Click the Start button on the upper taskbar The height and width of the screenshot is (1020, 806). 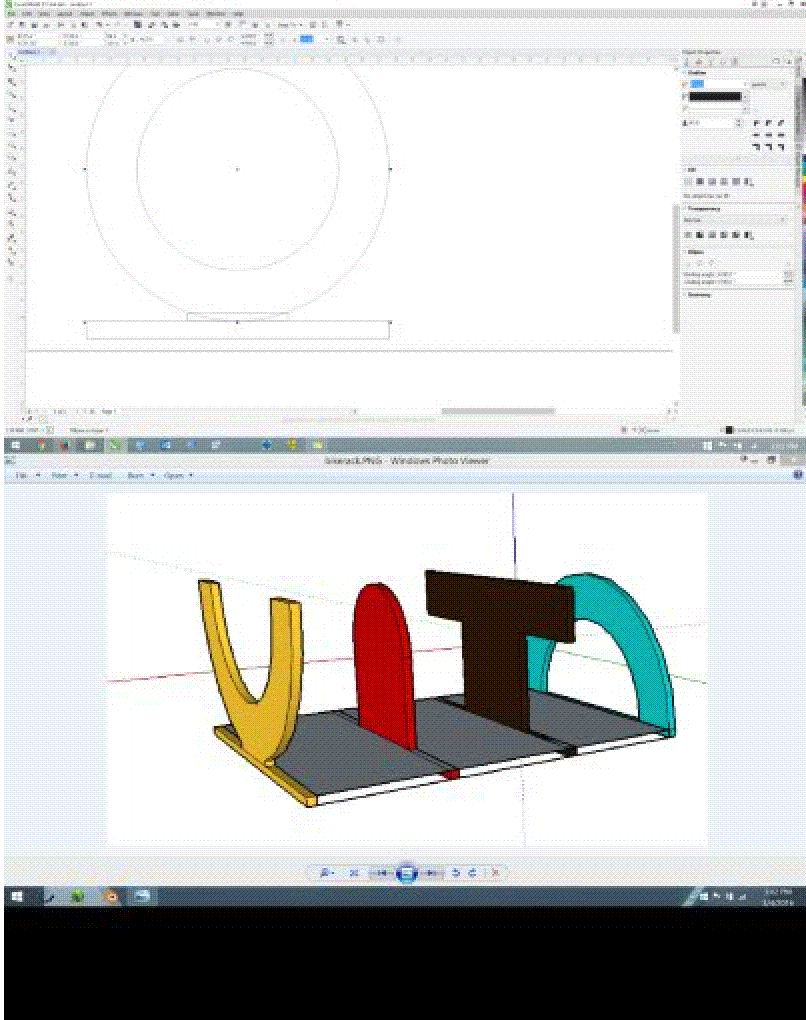point(16,445)
